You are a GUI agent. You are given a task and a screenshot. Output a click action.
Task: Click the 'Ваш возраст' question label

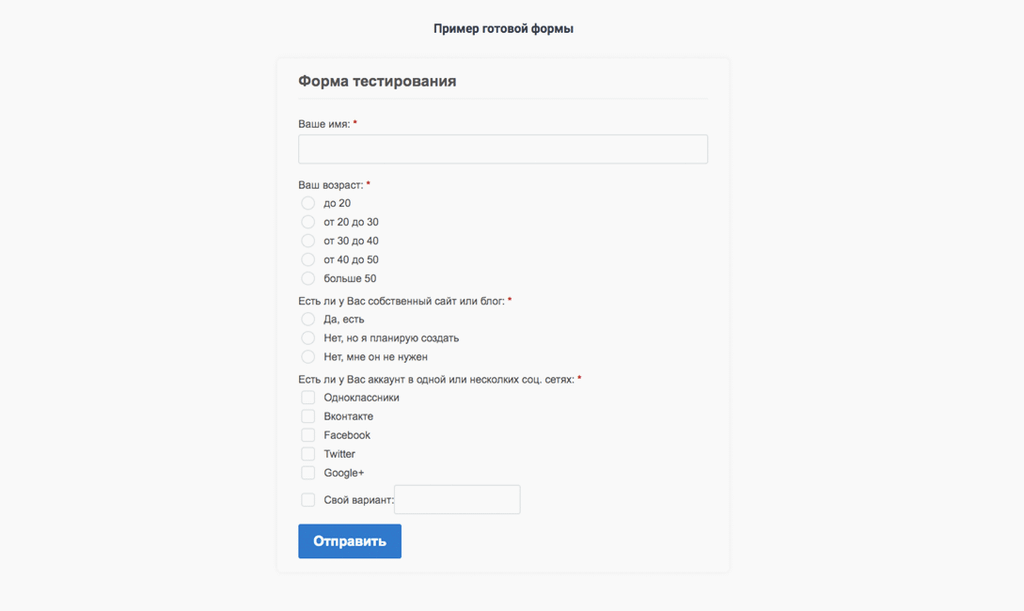331,185
